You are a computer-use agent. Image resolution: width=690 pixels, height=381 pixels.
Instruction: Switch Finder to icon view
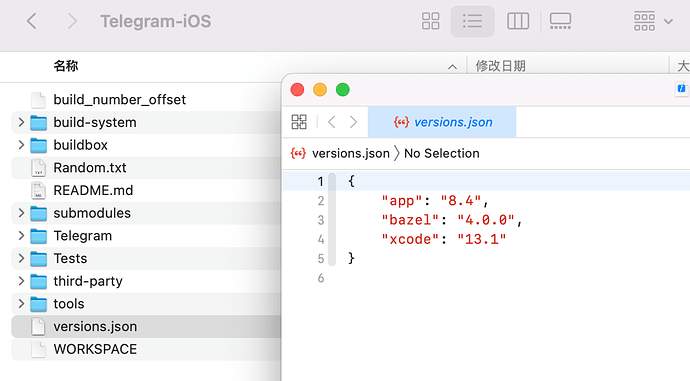(430, 21)
